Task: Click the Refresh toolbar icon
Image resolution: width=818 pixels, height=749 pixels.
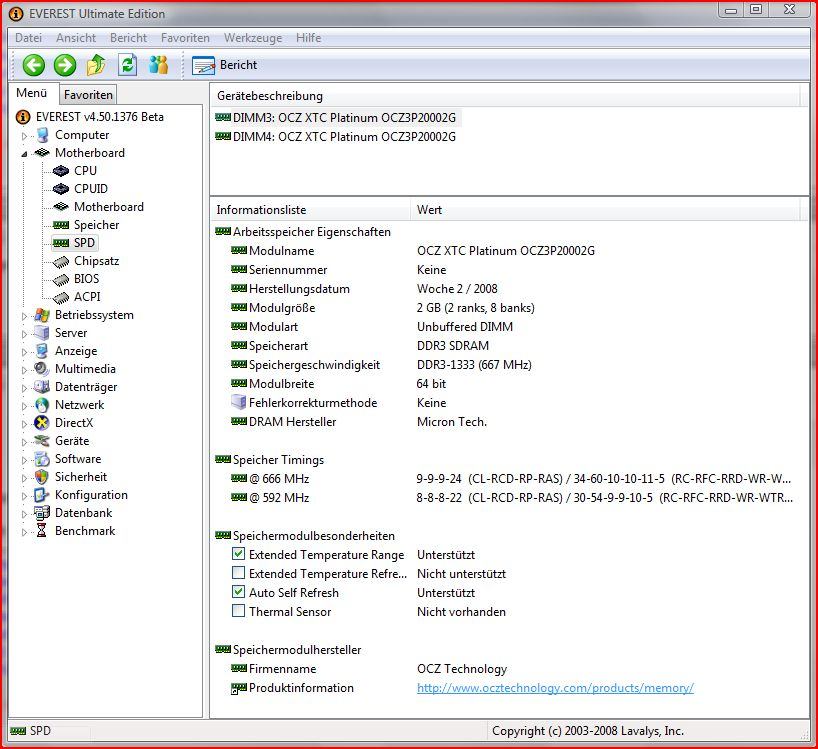Action: pyautogui.click(x=128, y=65)
